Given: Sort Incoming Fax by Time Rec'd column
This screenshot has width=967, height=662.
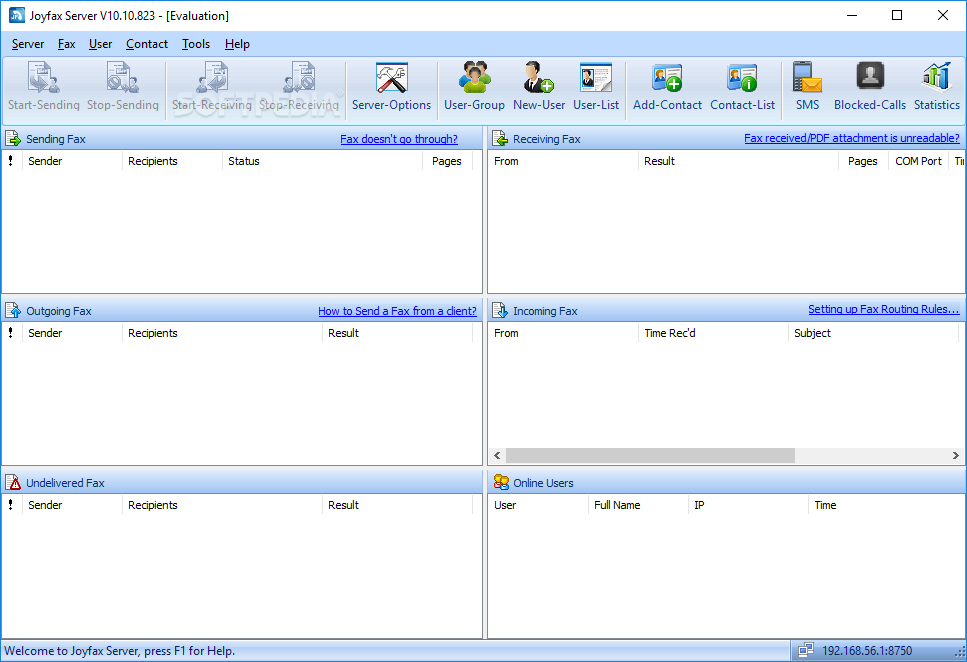Looking at the screenshot, I should (x=714, y=333).
